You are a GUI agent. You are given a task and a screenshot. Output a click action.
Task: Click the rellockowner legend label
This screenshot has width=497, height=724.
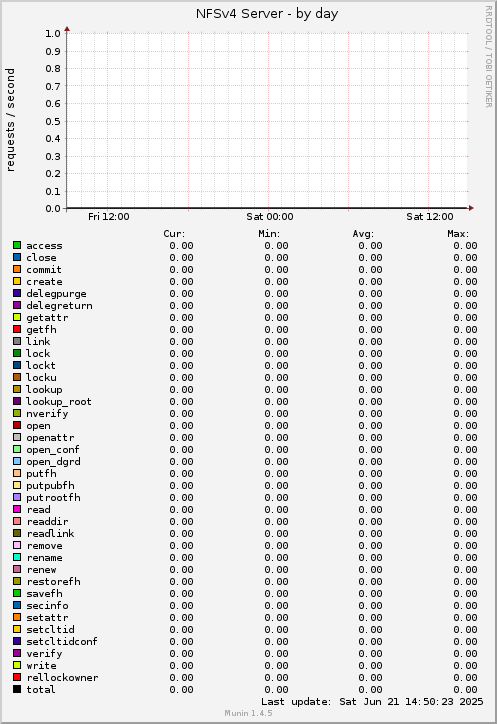point(62,678)
